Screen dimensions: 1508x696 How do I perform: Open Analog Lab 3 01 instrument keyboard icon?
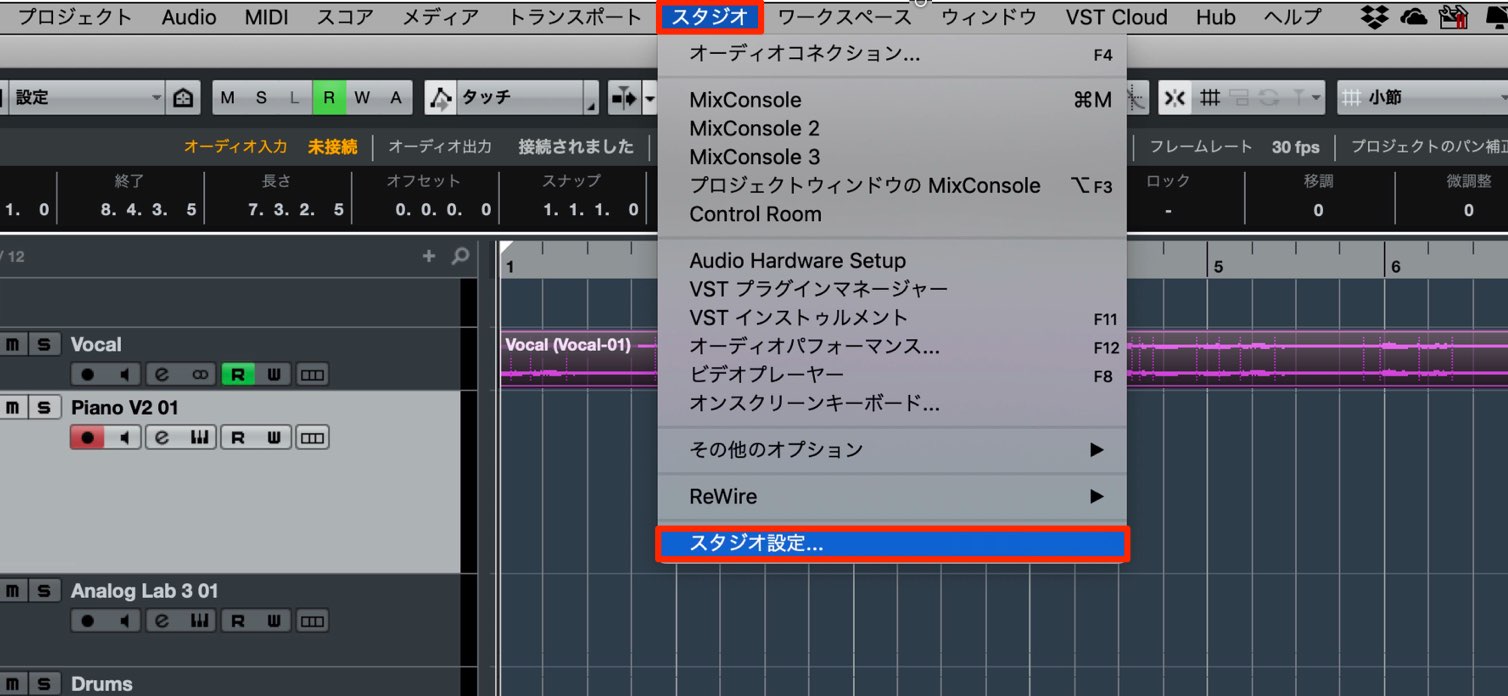(201, 621)
